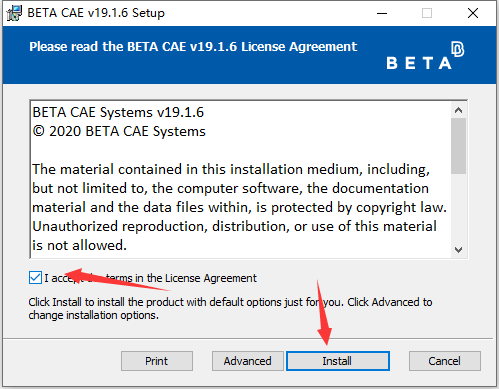Click the license scrollbar thumb

pyautogui.click(x=459, y=146)
